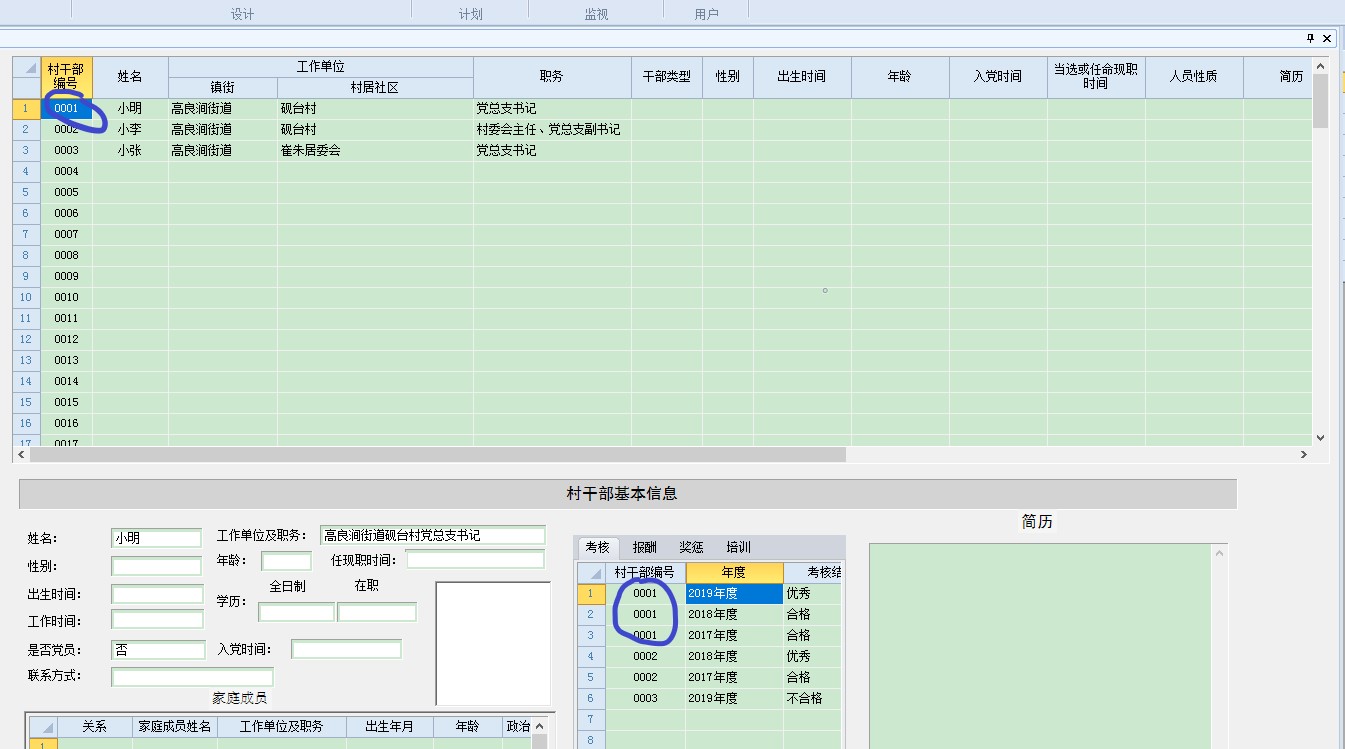The height and width of the screenshot is (749, 1345).
Task: Click the 考核 grid select-all corner
Action: point(591,573)
